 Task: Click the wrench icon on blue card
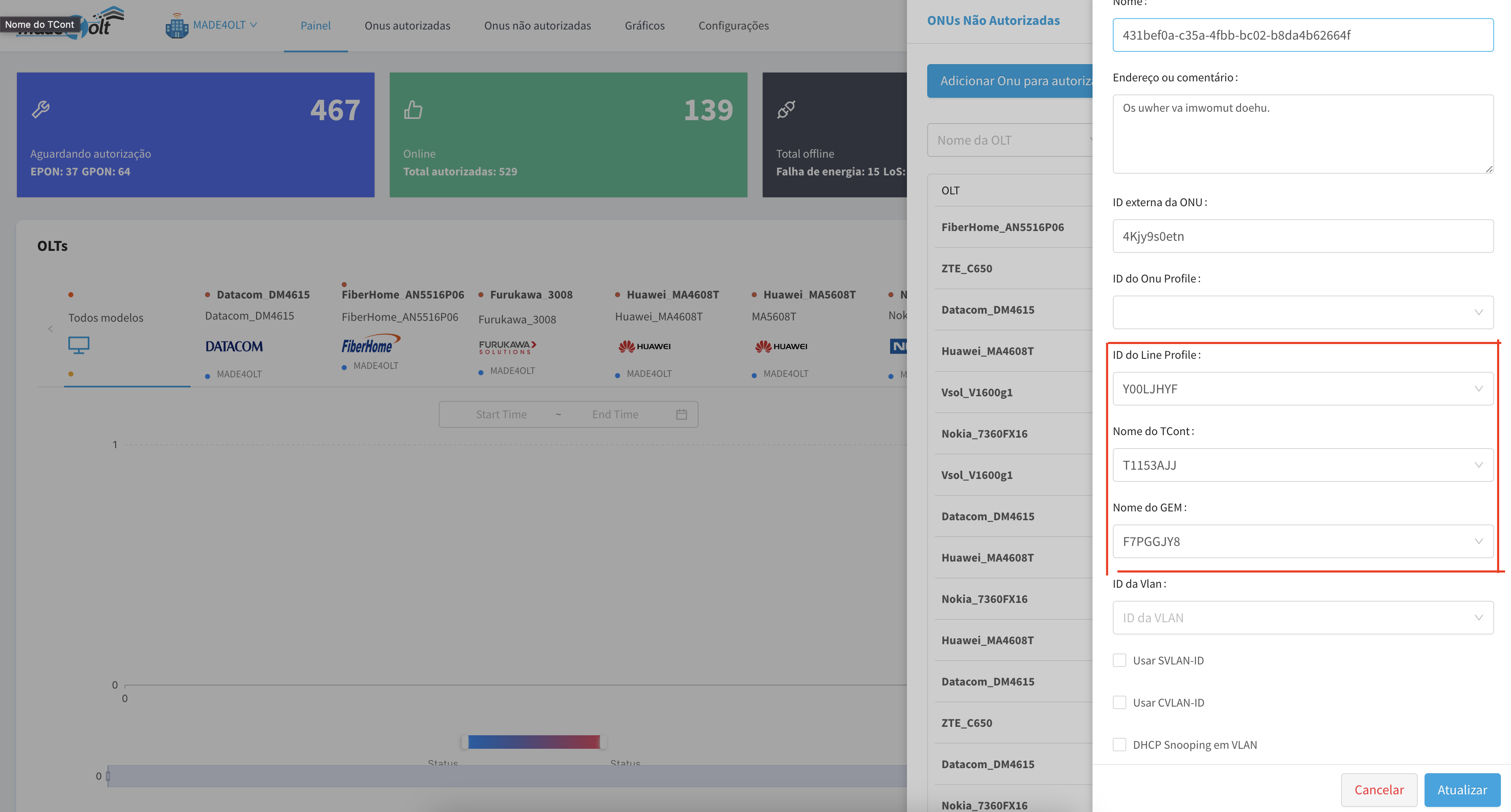40,109
